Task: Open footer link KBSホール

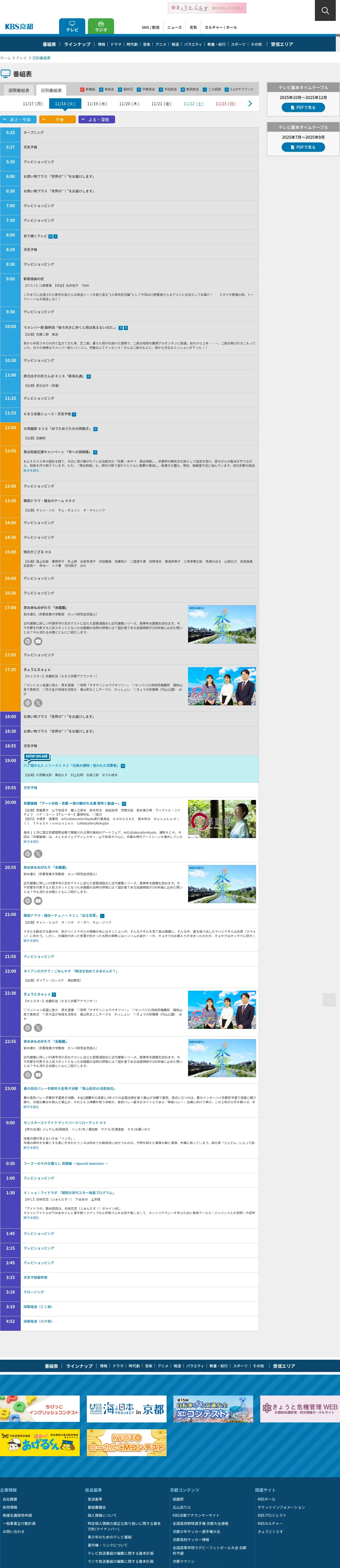Action: pos(266,1499)
